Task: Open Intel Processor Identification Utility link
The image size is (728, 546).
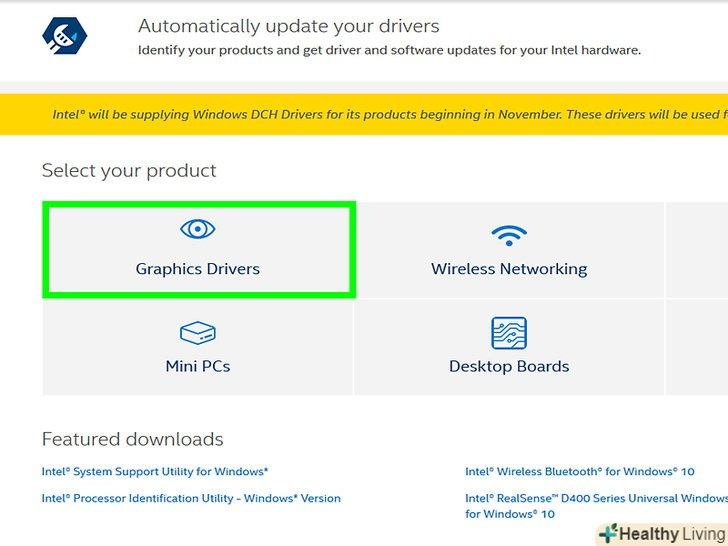Action: tap(191, 498)
